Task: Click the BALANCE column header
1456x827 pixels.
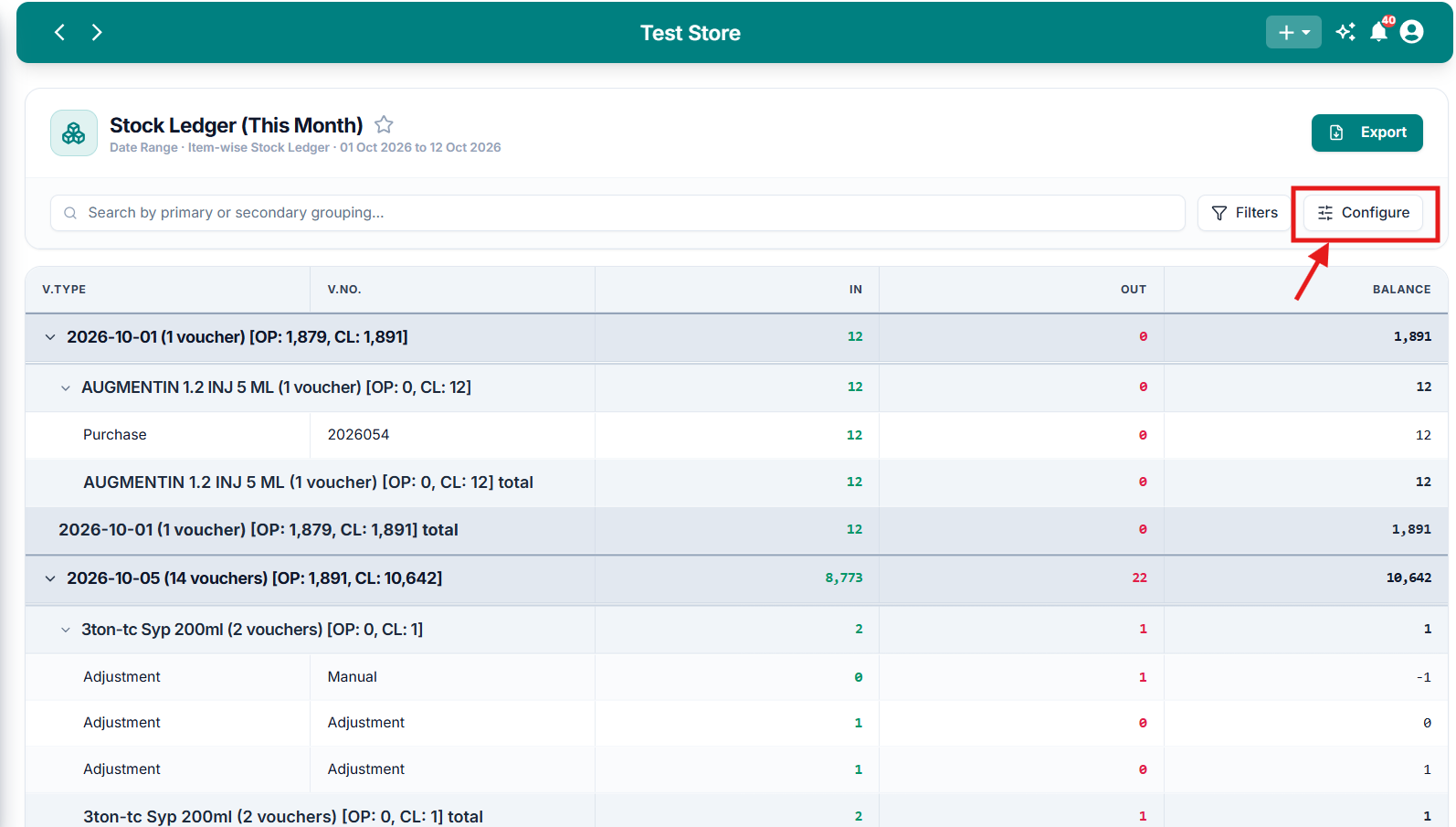Action: (x=1401, y=290)
